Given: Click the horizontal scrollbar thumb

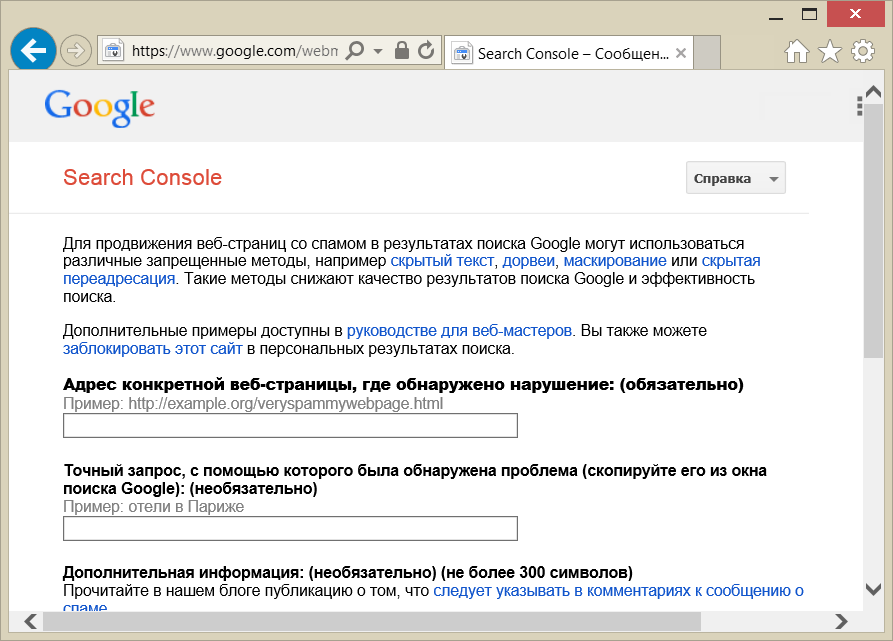Looking at the screenshot, I should tap(372, 621).
